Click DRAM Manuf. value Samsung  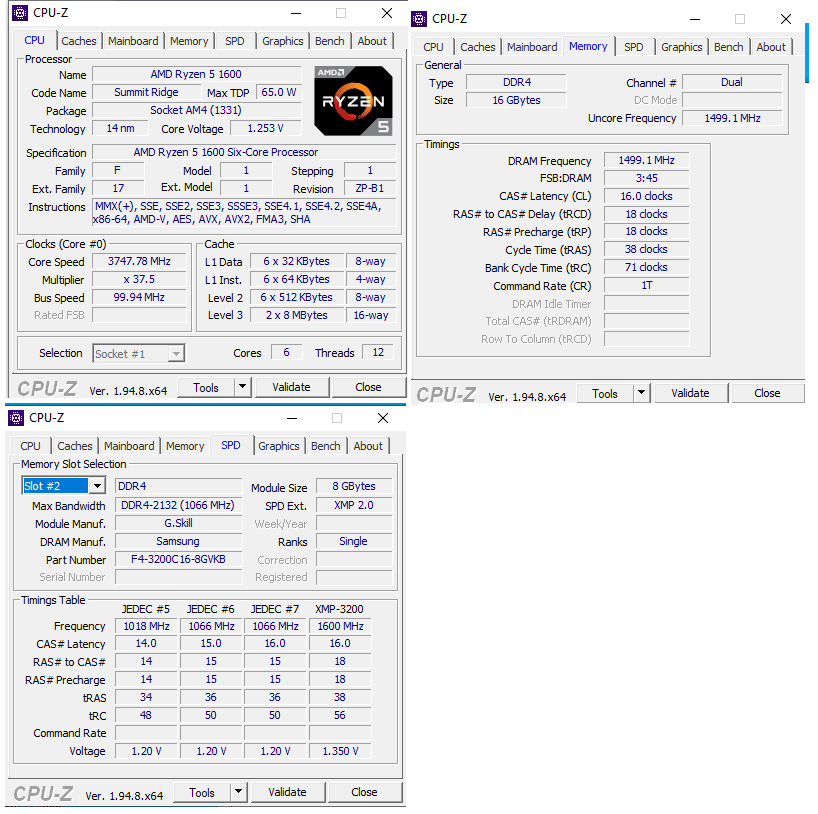click(178, 541)
